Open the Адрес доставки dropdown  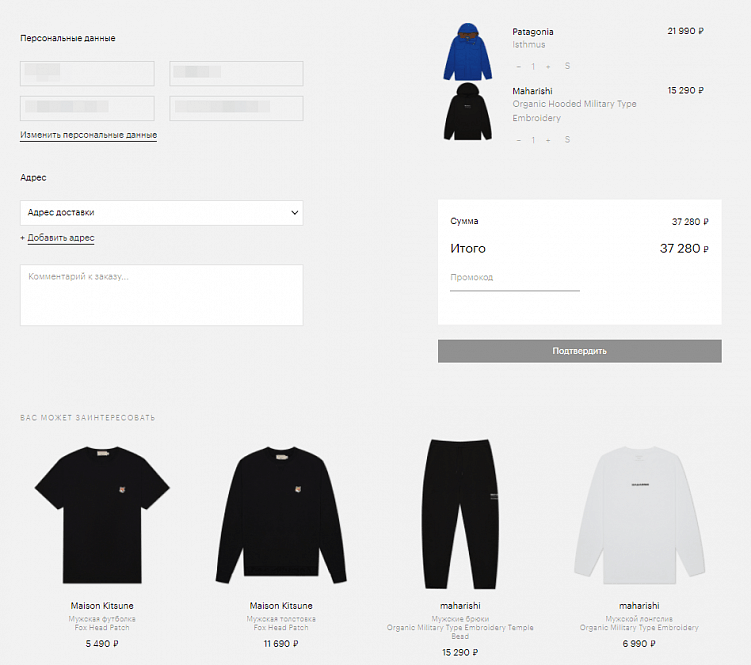click(x=161, y=213)
